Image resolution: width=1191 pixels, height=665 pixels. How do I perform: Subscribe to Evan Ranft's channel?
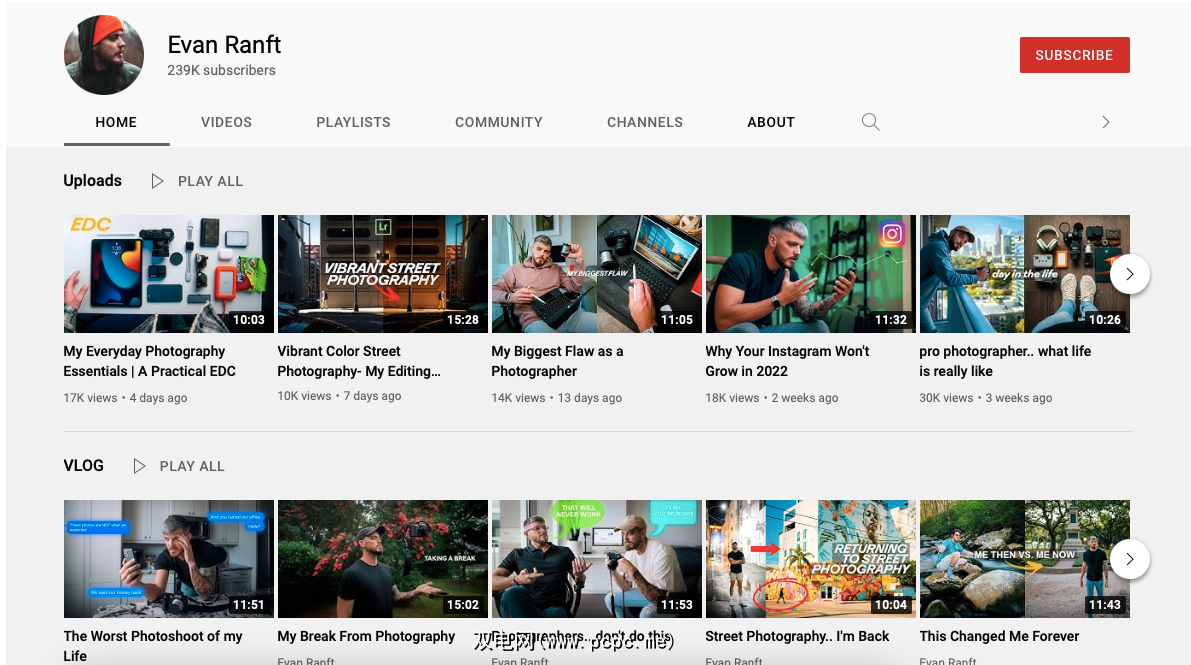1074,55
